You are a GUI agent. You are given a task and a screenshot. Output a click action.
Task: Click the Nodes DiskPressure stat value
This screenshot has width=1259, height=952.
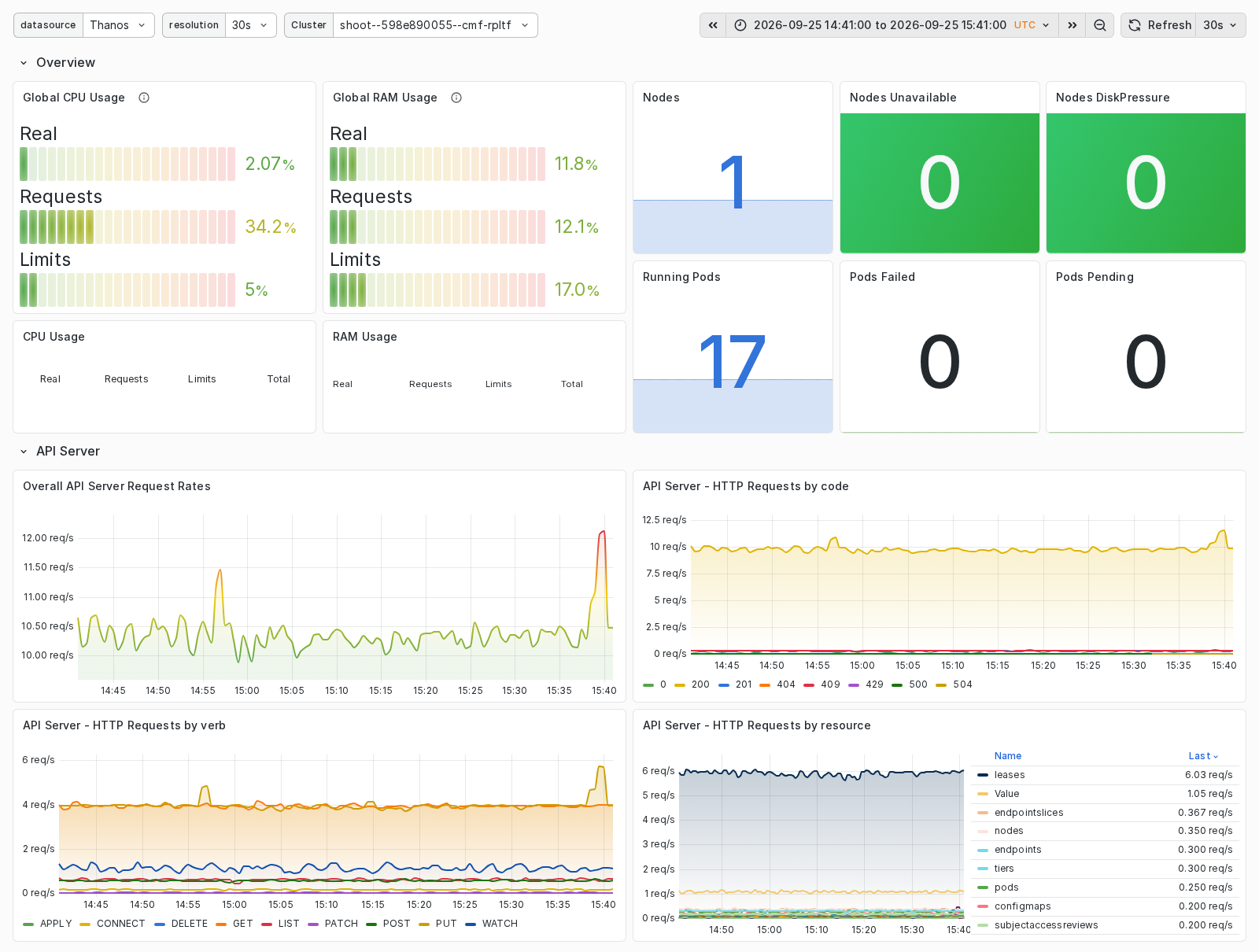(x=1146, y=183)
